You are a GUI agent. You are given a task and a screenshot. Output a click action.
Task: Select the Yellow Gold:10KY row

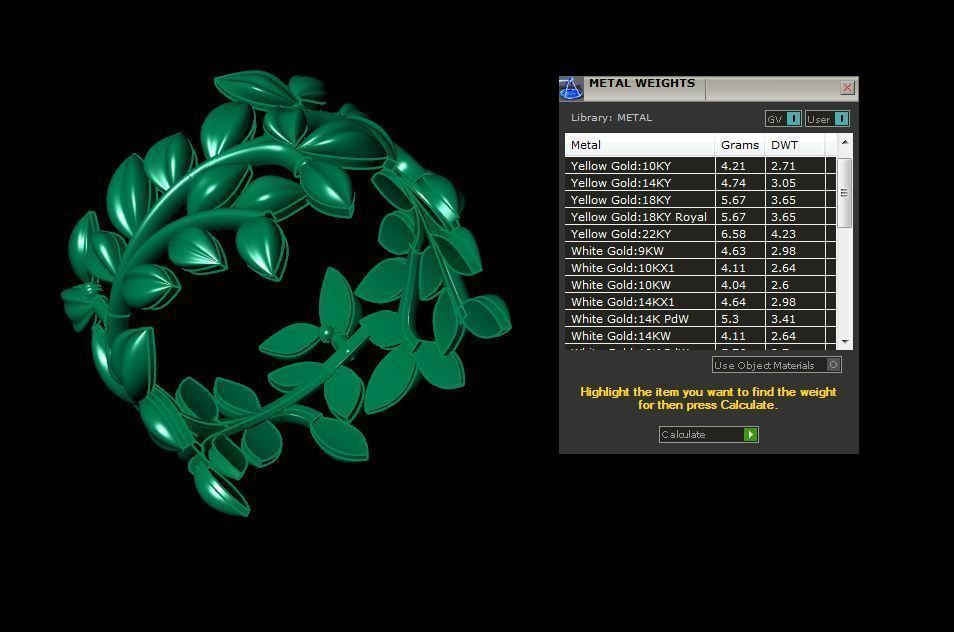[700, 165]
